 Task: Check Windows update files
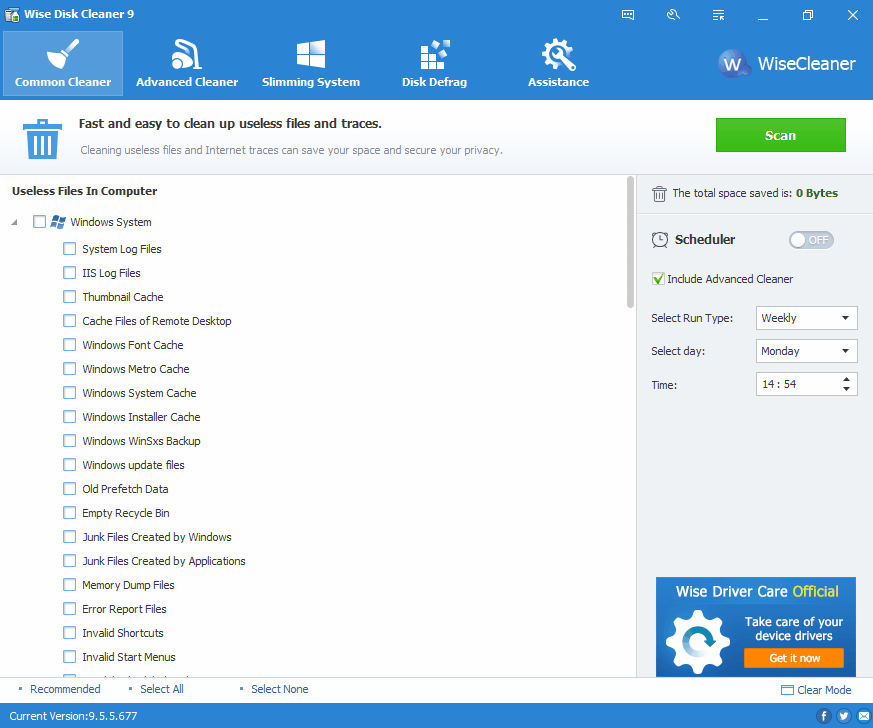[x=70, y=465]
